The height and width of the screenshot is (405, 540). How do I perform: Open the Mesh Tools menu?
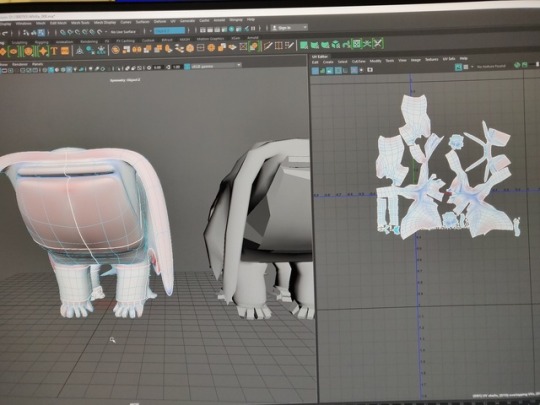click(x=80, y=23)
